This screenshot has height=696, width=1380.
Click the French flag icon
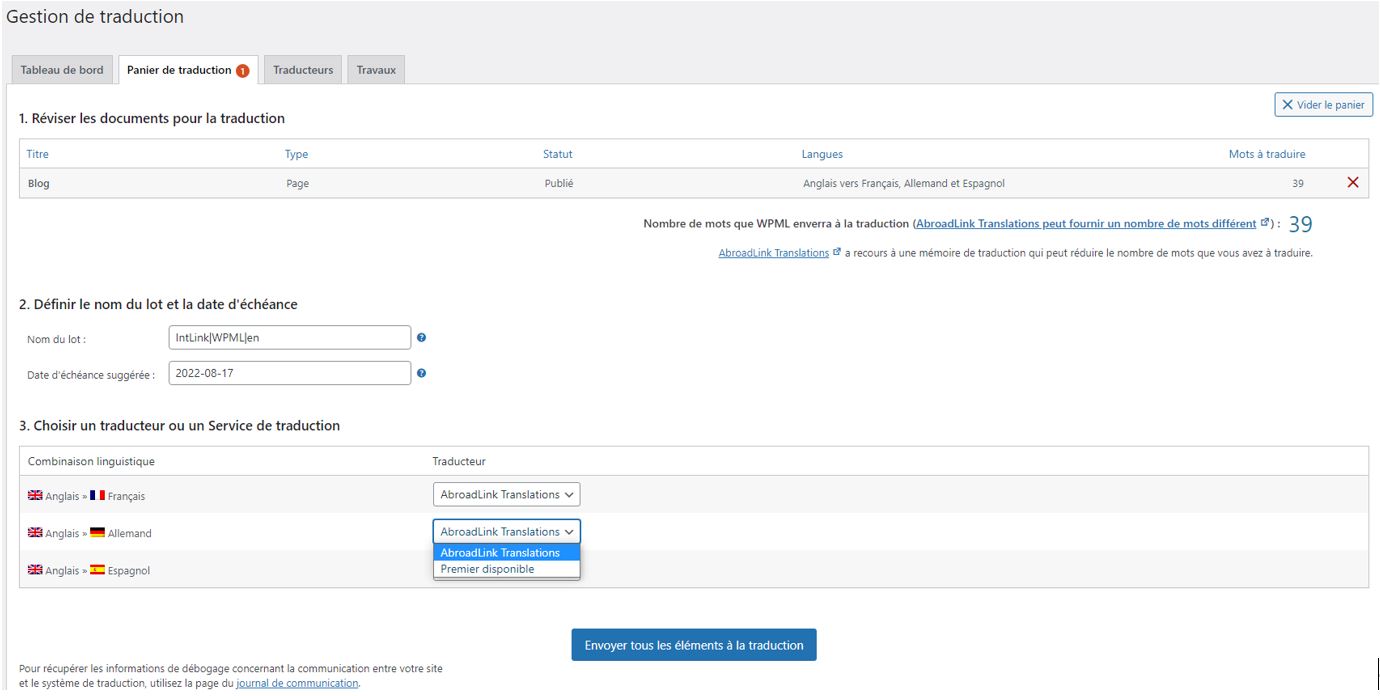pyautogui.click(x=97, y=496)
